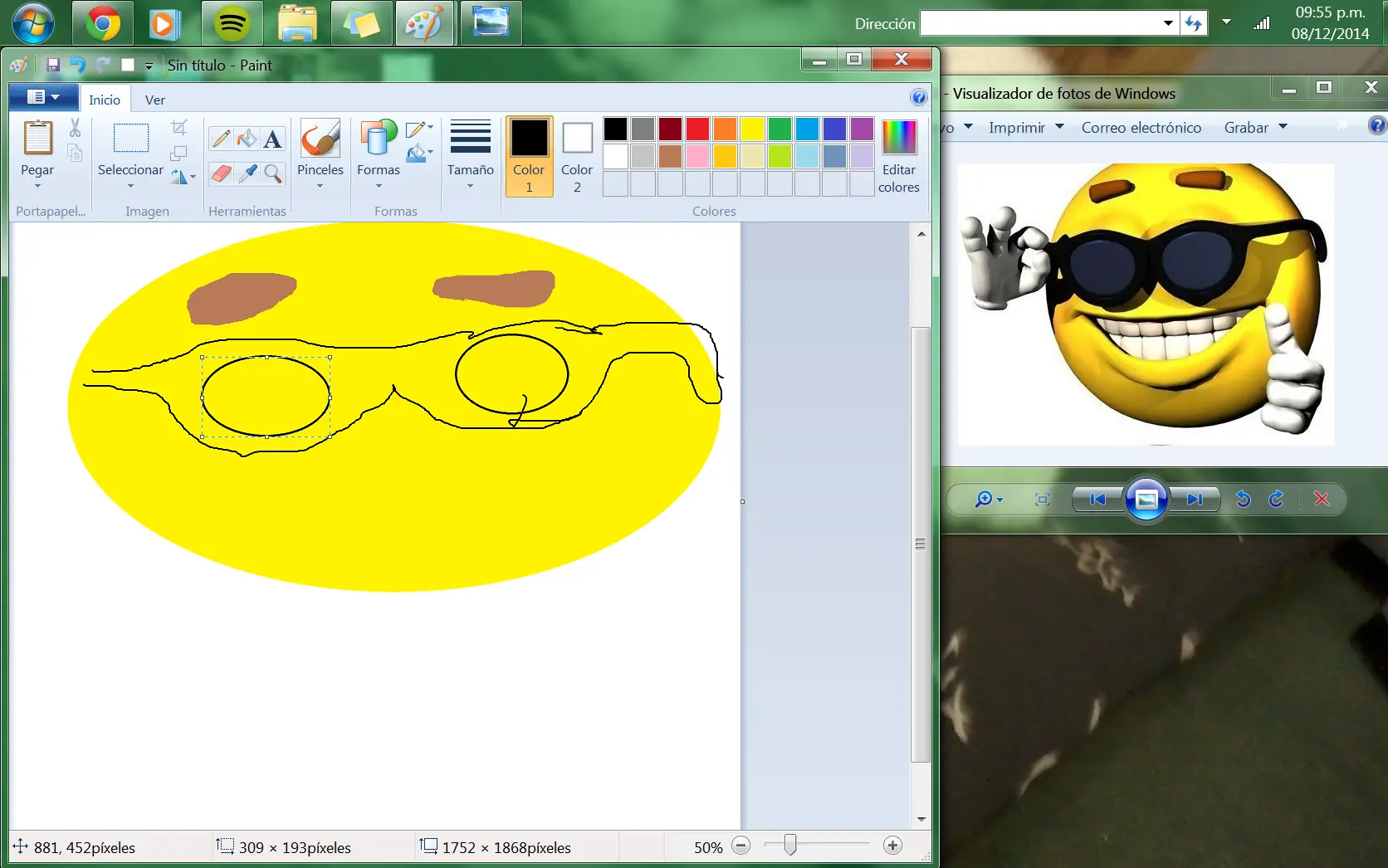Click the Cut scissors icon

click(75, 128)
